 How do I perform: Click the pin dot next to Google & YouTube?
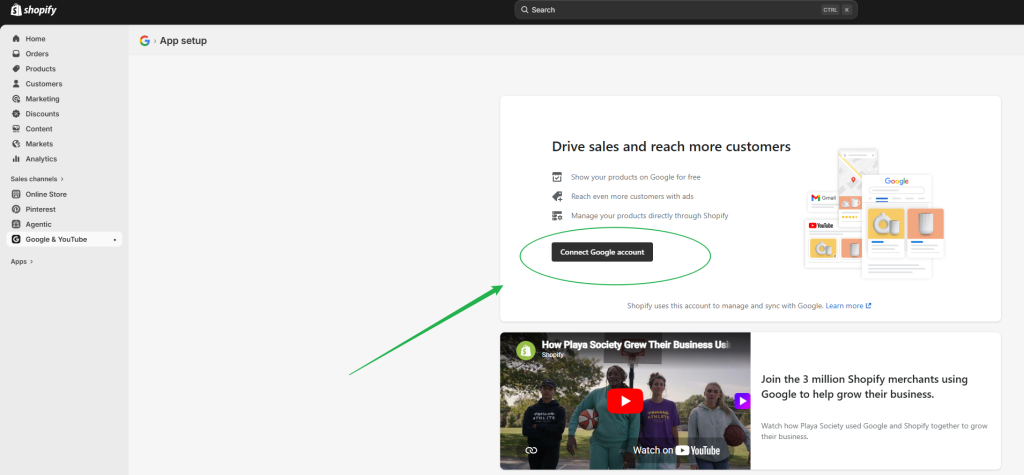(x=115, y=240)
